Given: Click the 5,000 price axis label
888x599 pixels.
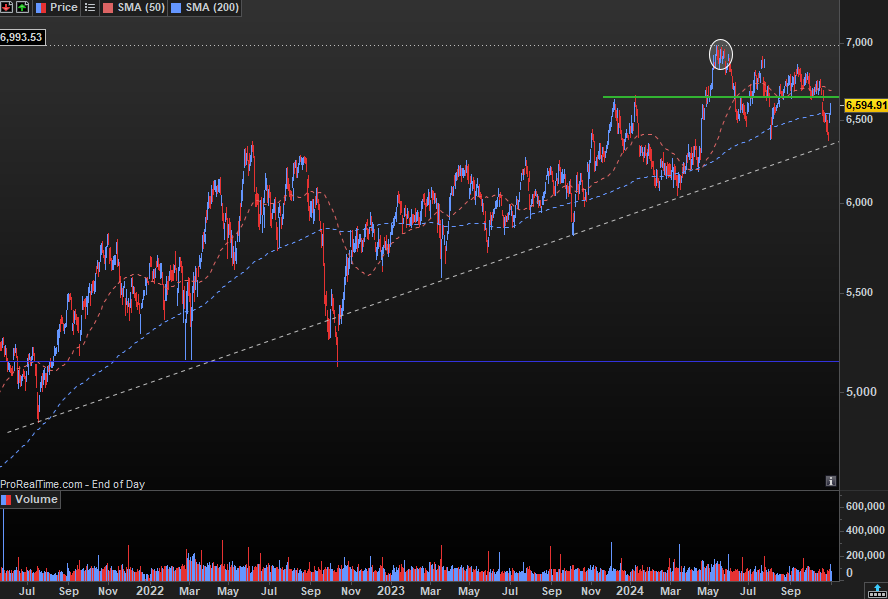Looking at the screenshot, I should (x=859, y=392).
